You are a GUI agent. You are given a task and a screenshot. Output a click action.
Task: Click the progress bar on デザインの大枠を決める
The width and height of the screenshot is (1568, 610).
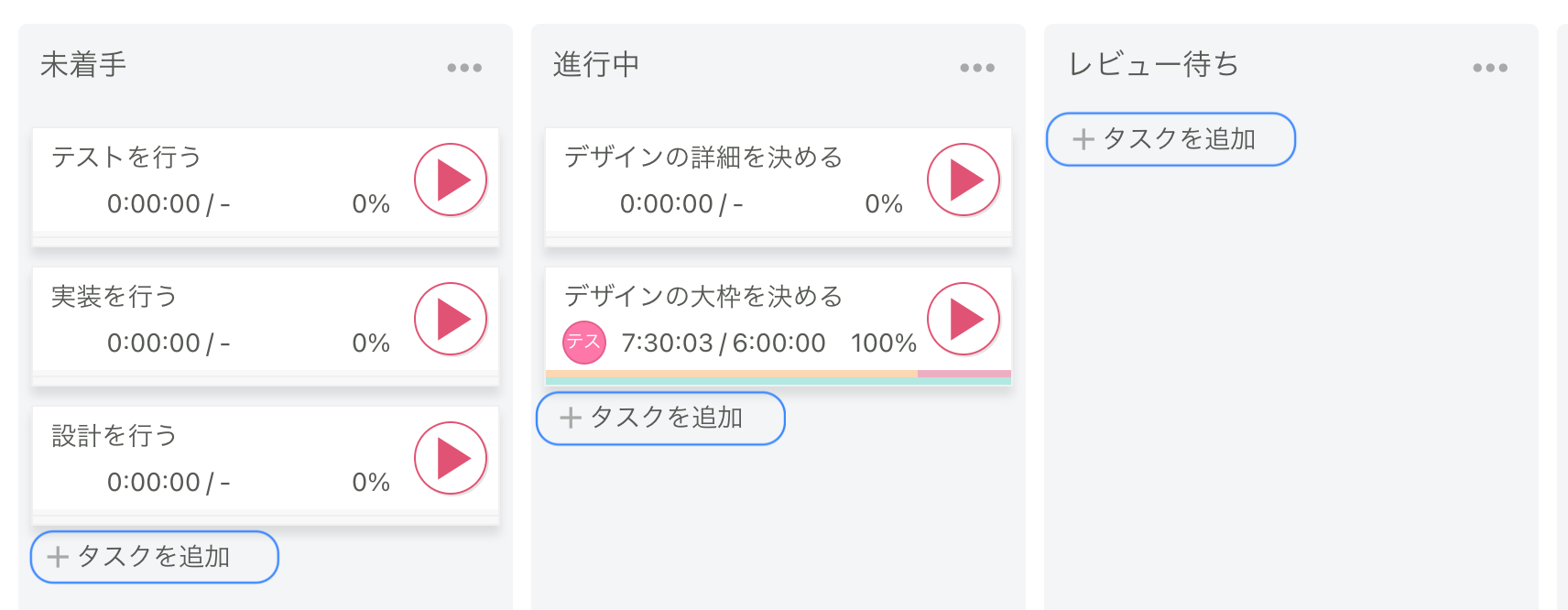pos(778,376)
